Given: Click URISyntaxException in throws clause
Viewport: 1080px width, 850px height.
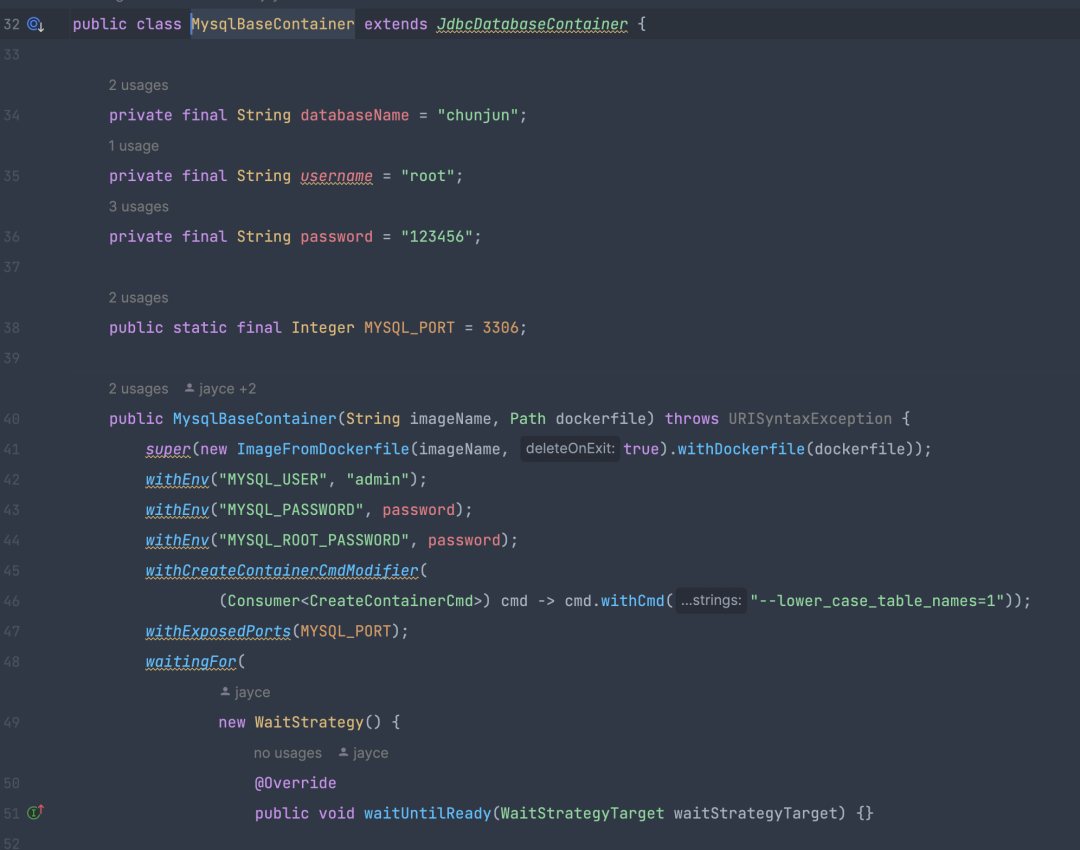Looking at the screenshot, I should pyautogui.click(x=810, y=418).
